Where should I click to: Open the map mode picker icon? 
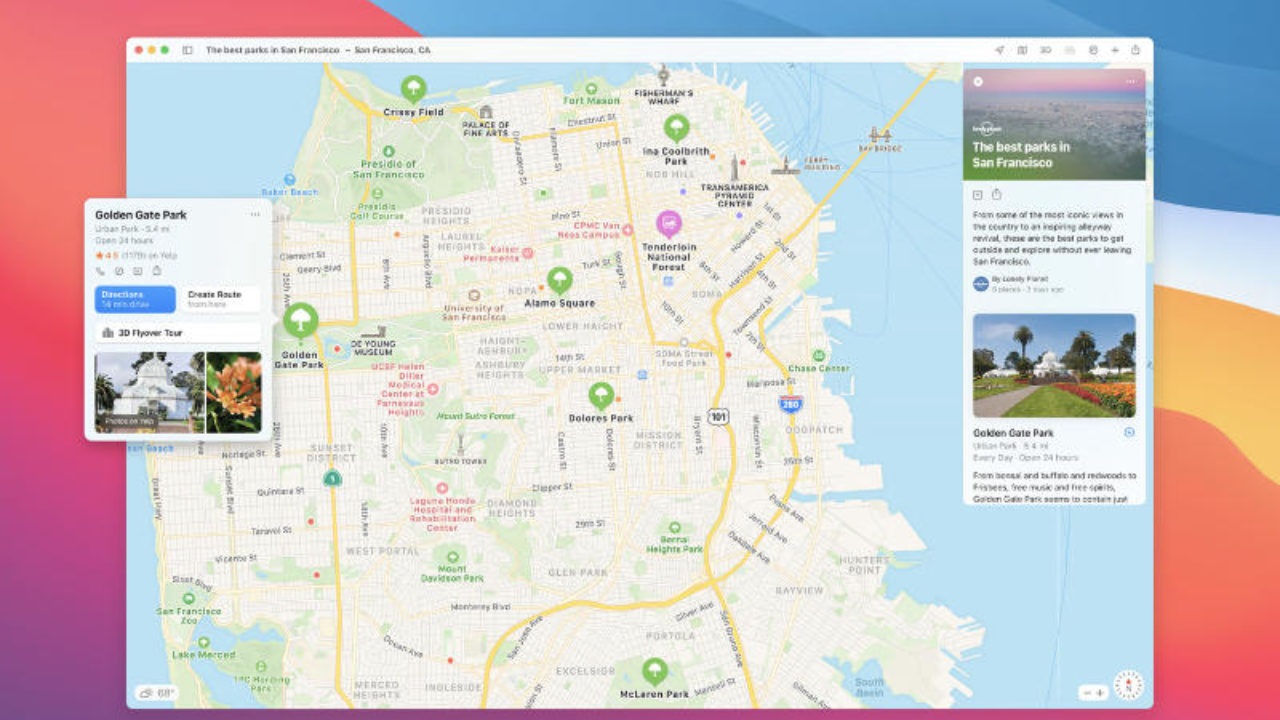[1022, 50]
